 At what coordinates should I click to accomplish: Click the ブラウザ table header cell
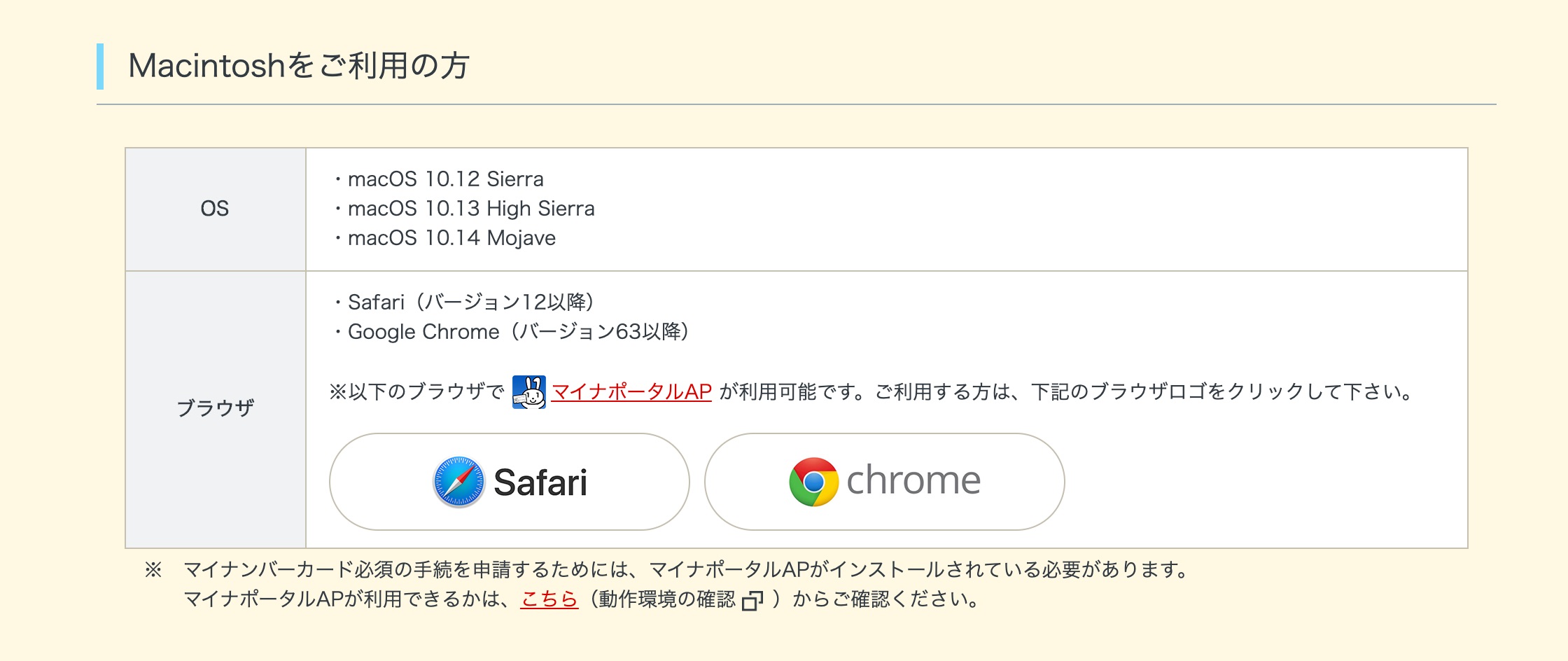coord(216,409)
